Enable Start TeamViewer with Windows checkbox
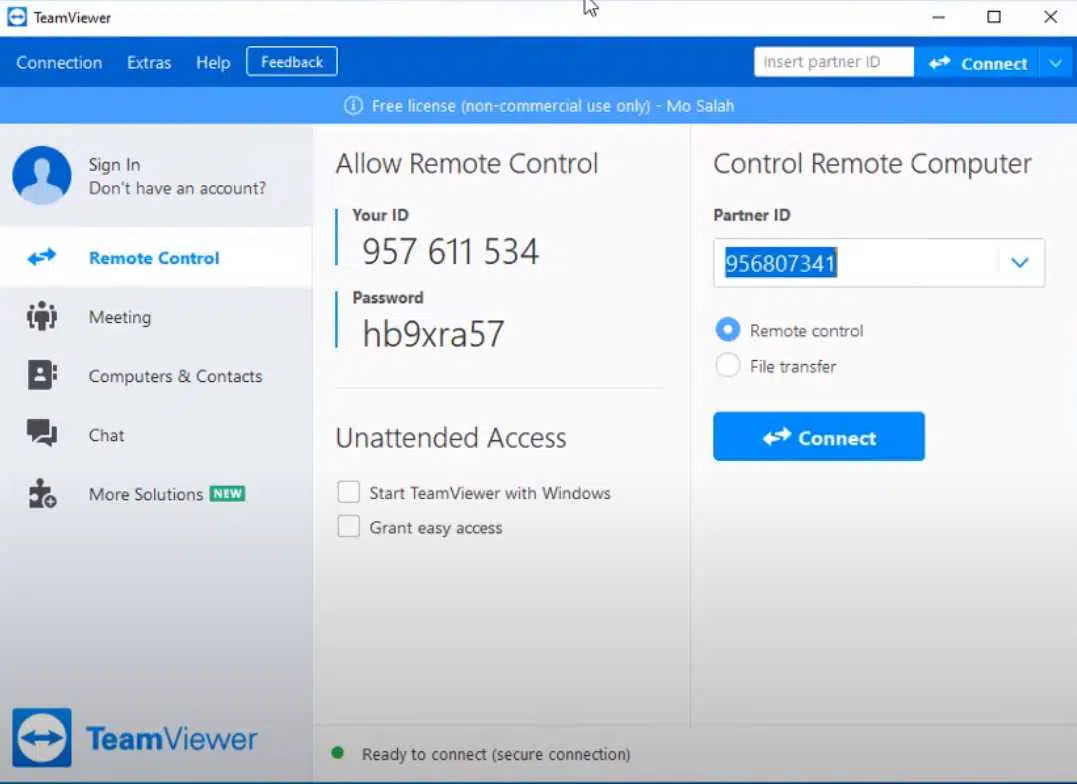1077x784 pixels. pyautogui.click(x=348, y=492)
